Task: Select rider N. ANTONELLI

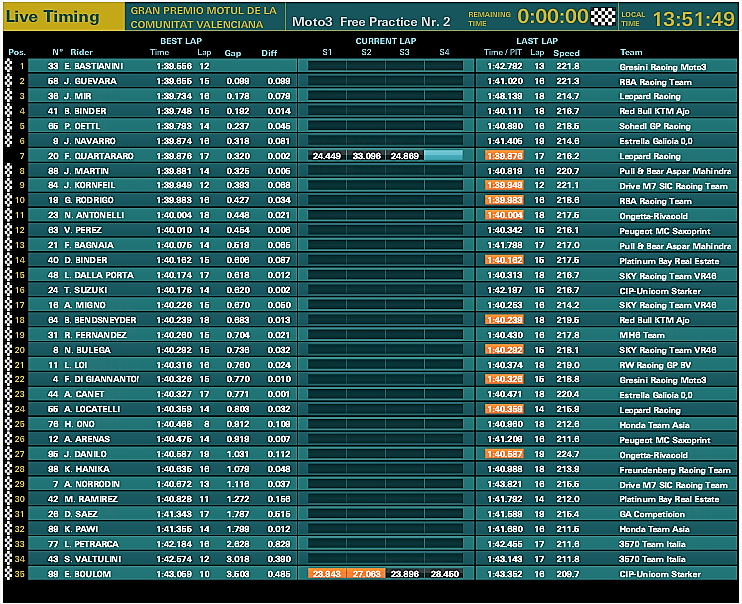Action: pos(94,215)
